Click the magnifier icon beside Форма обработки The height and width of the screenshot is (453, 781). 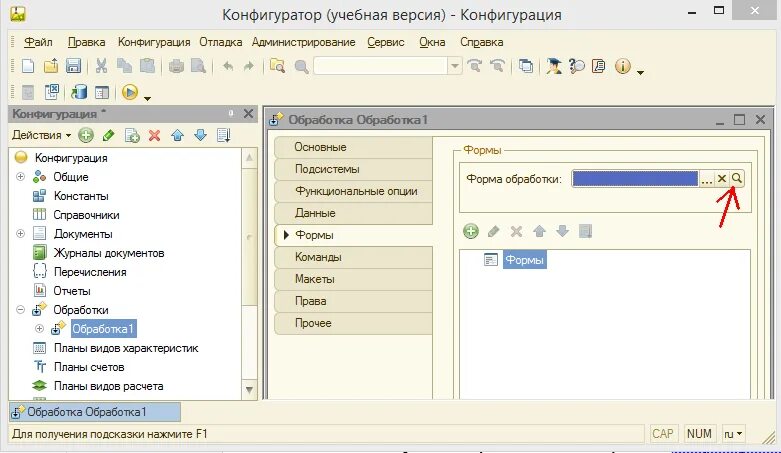click(x=737, y=178)
